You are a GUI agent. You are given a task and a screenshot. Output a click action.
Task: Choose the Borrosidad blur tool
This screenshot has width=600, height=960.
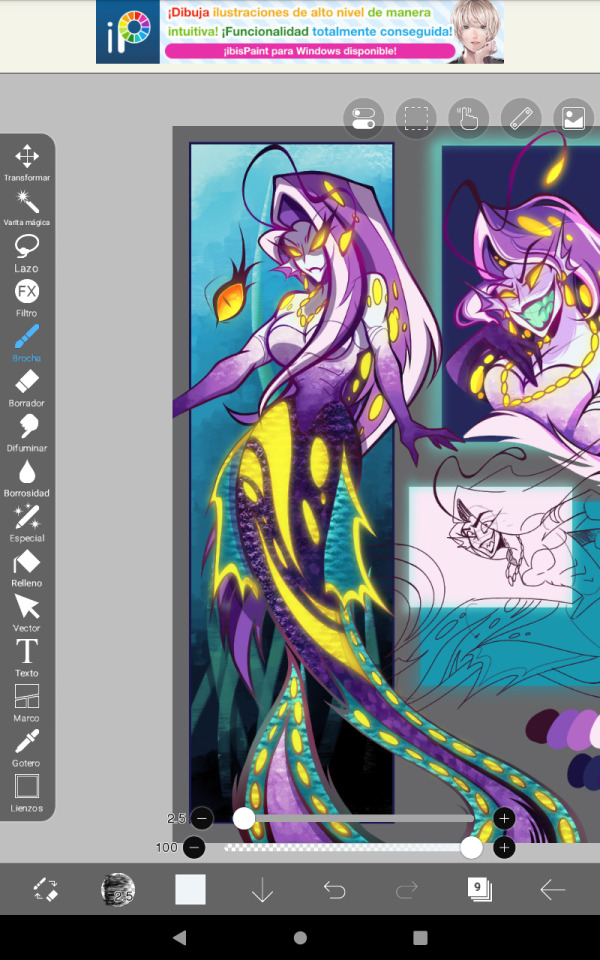point(27,478)
